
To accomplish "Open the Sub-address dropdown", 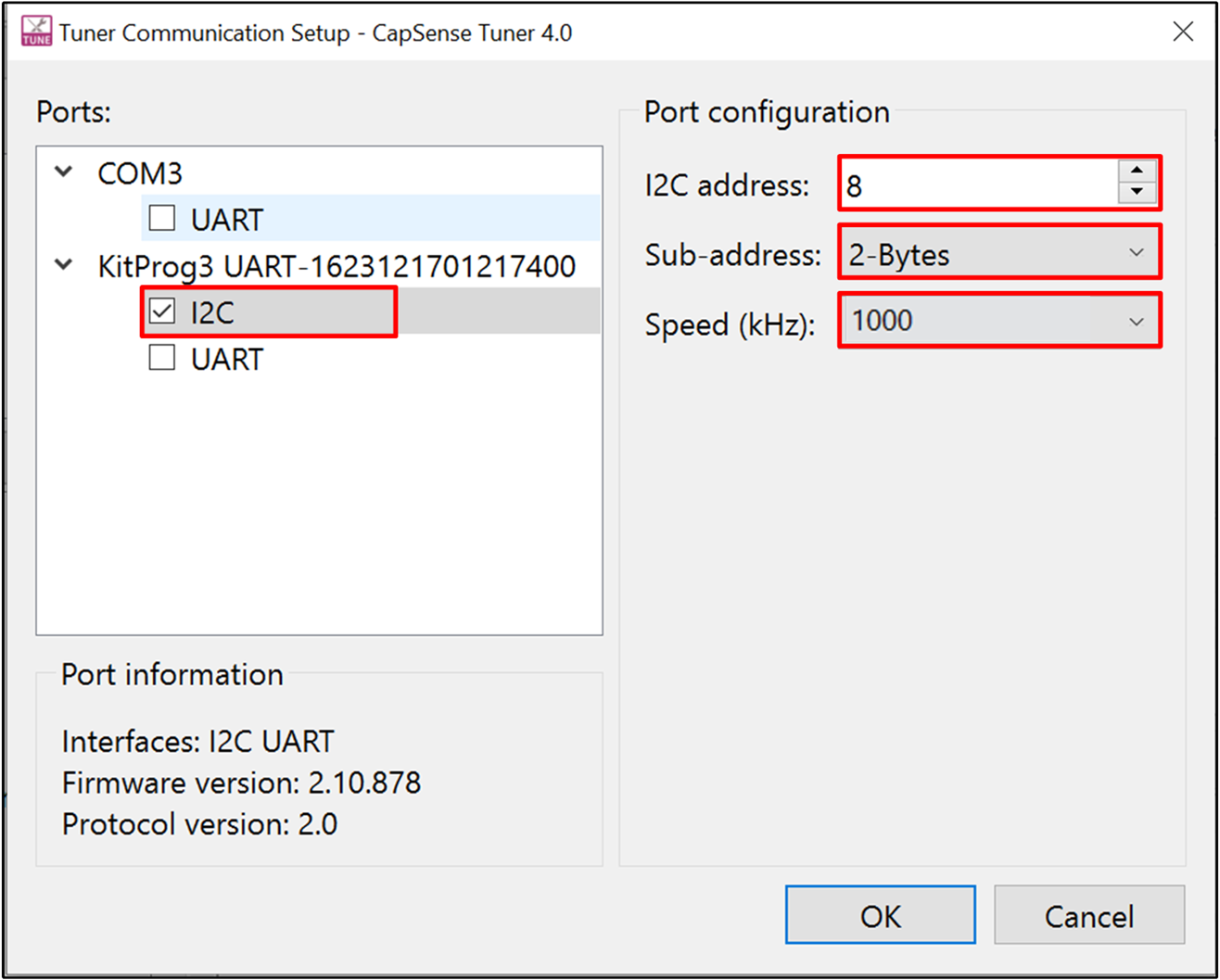I will pos(999,253).
